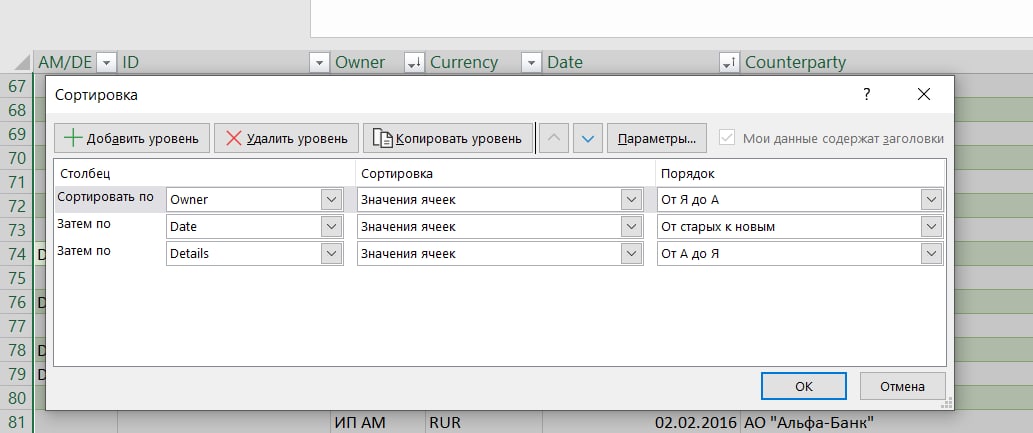Click the Столбец column heading in the dialog
Screen dimensions: 1033x433
point(85,174)
